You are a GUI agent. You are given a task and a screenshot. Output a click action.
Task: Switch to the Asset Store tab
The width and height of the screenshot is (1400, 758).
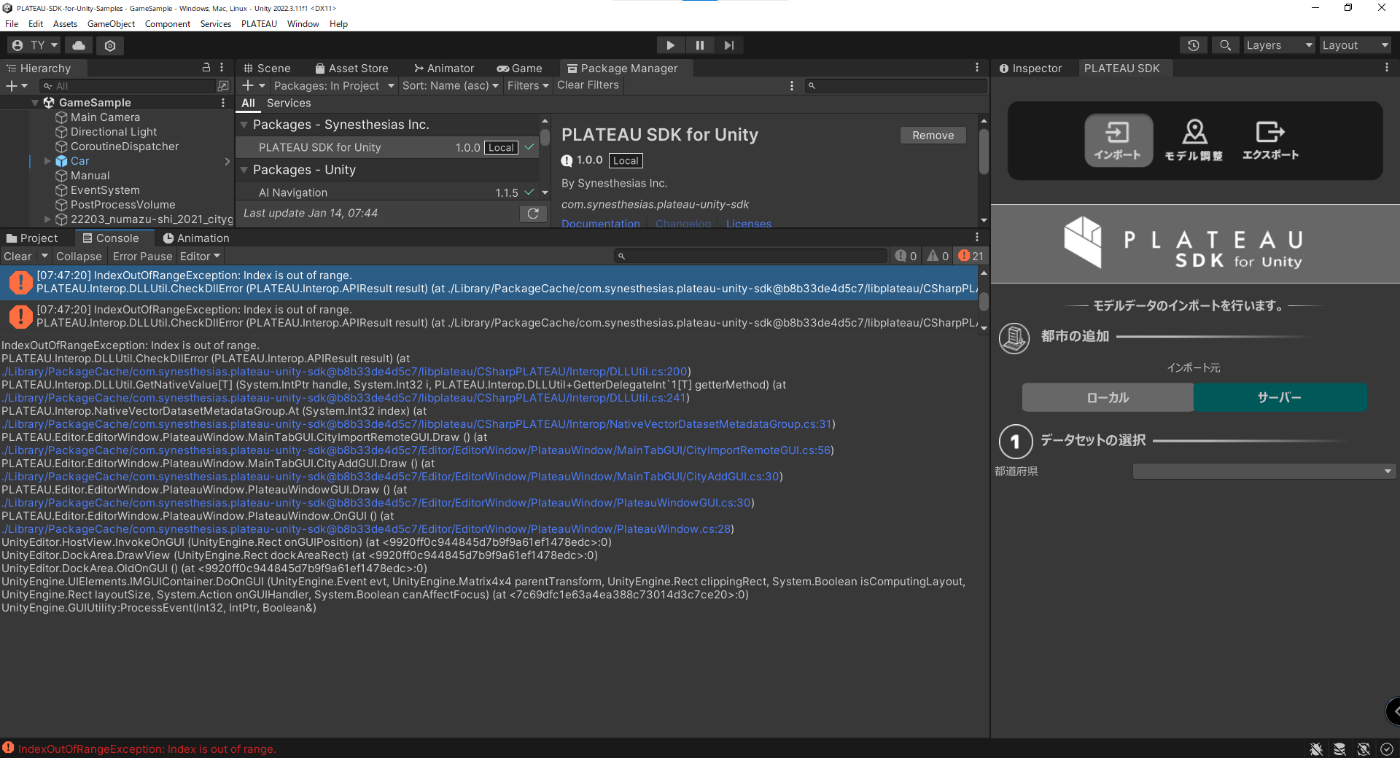[x=351, y=68]
